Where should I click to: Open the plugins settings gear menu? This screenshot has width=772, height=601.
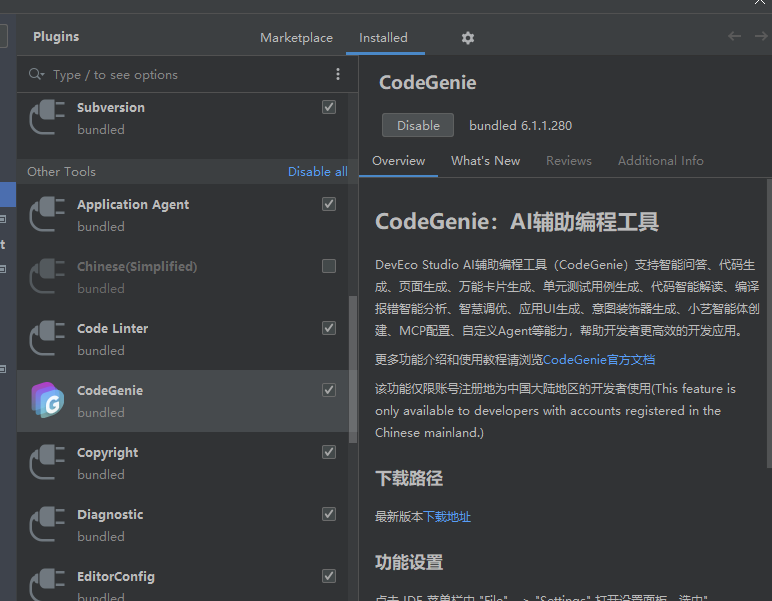pos(468,38)
